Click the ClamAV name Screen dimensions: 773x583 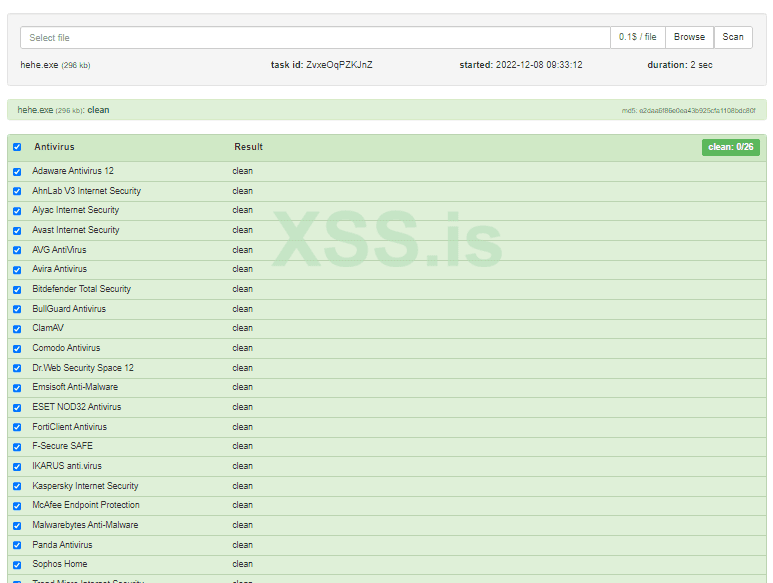click(x=48, y=328)
